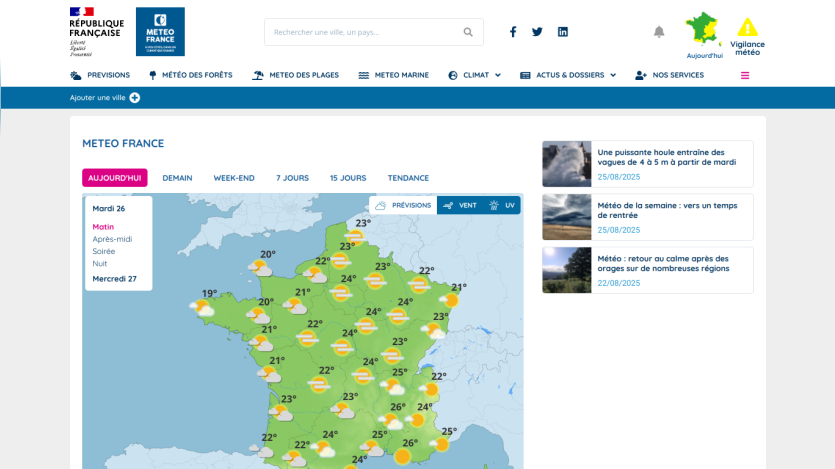Select the 7 Jours tab
This screenshot has width=835, height=469.
292,178
